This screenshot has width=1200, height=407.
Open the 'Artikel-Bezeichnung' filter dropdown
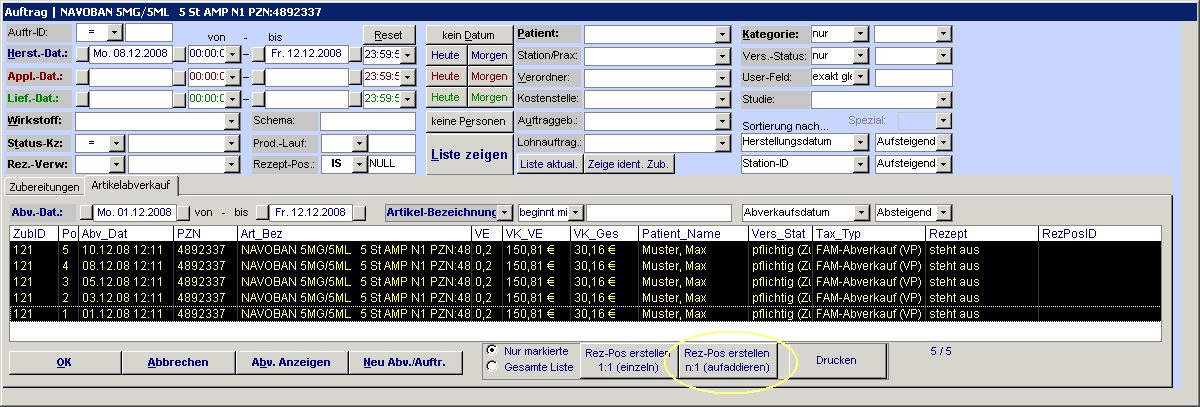click(x=506, y=212)
